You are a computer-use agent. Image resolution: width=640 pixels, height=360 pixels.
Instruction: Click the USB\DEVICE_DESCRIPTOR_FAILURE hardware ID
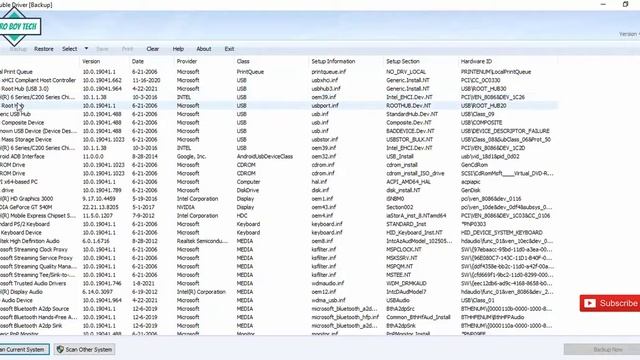(505, 131)
